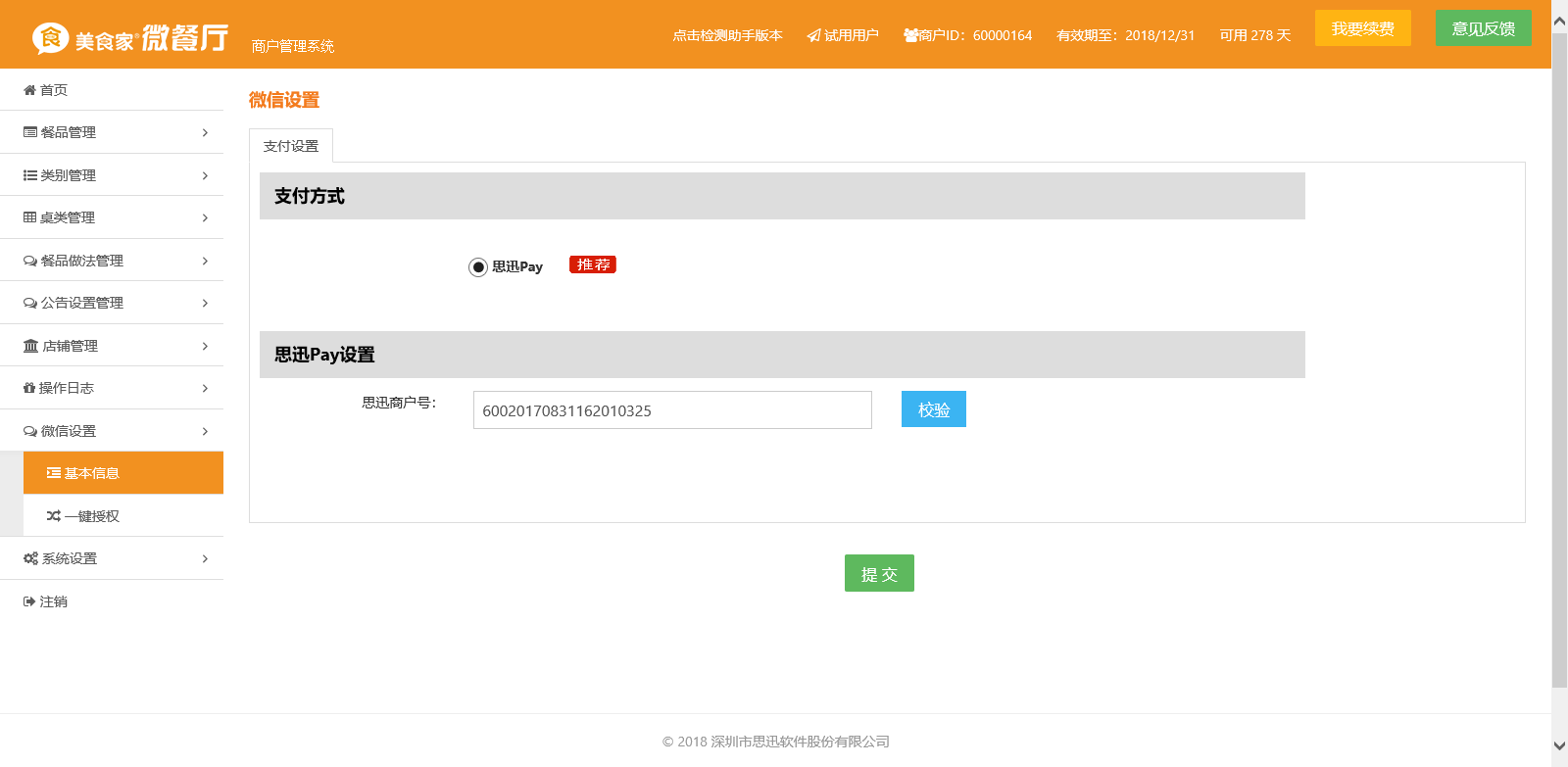1568x767 pixels.
Task: Expand the 类别管理 chevron
Action: (x=205, y=175)
